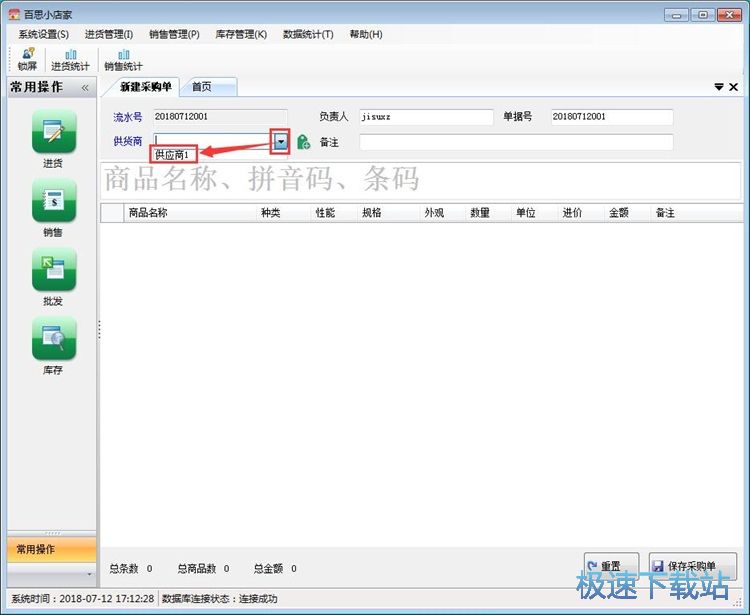Select 供应商1 from the supplier list

[173, 154]
